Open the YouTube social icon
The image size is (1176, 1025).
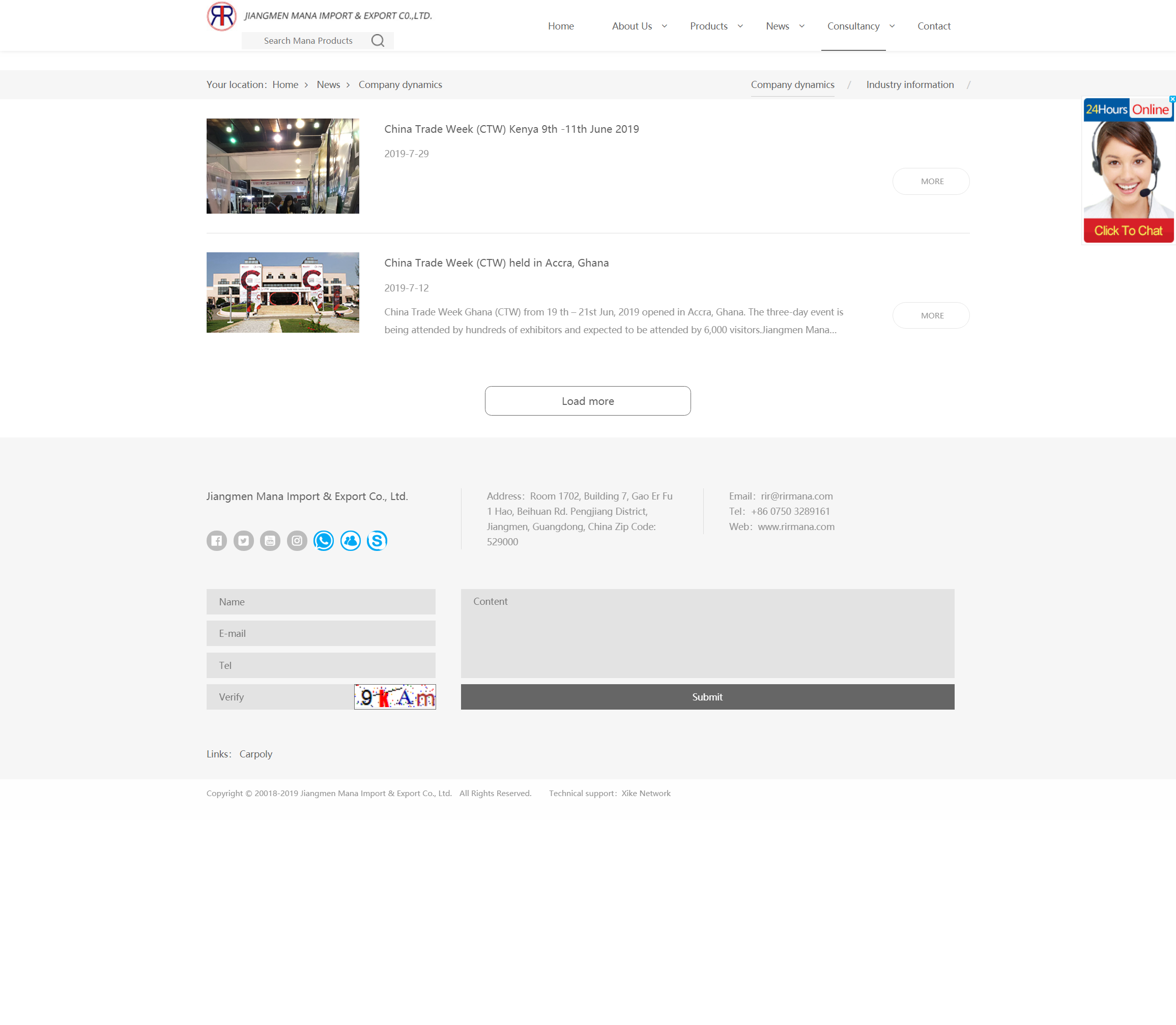(x=270, y=541)
